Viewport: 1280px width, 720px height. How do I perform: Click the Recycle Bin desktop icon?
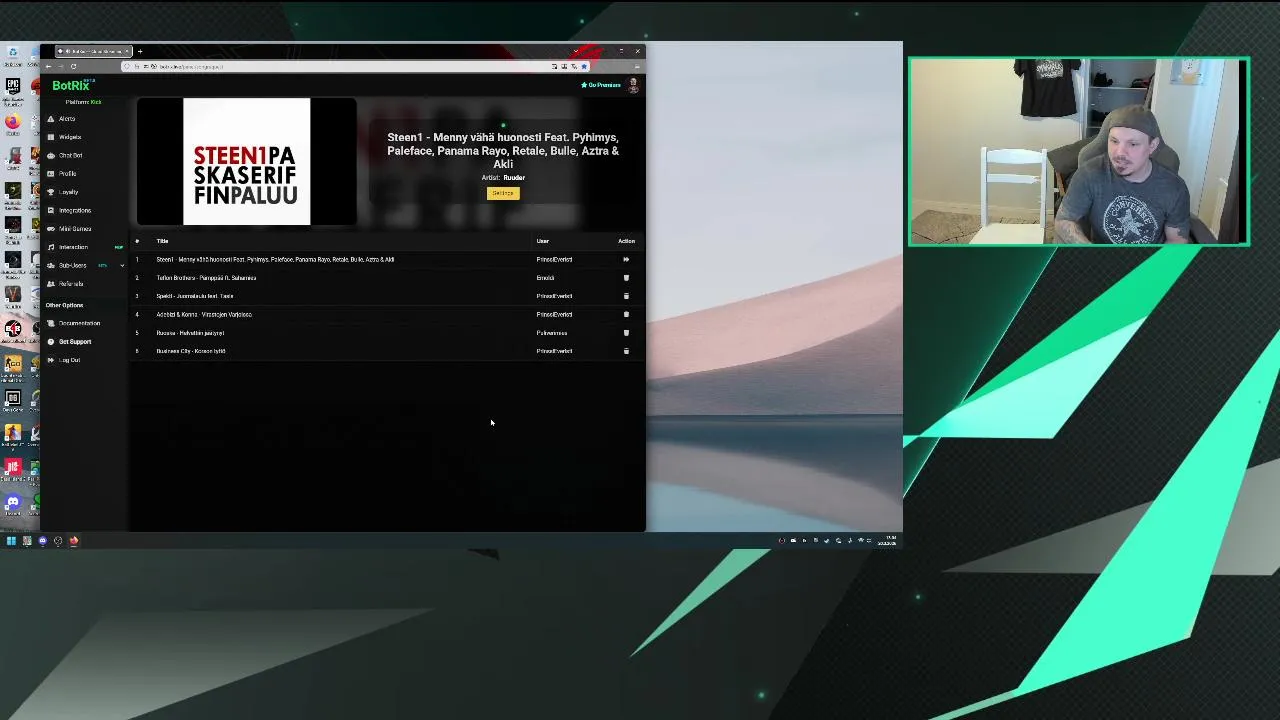(x=12, y=55)
